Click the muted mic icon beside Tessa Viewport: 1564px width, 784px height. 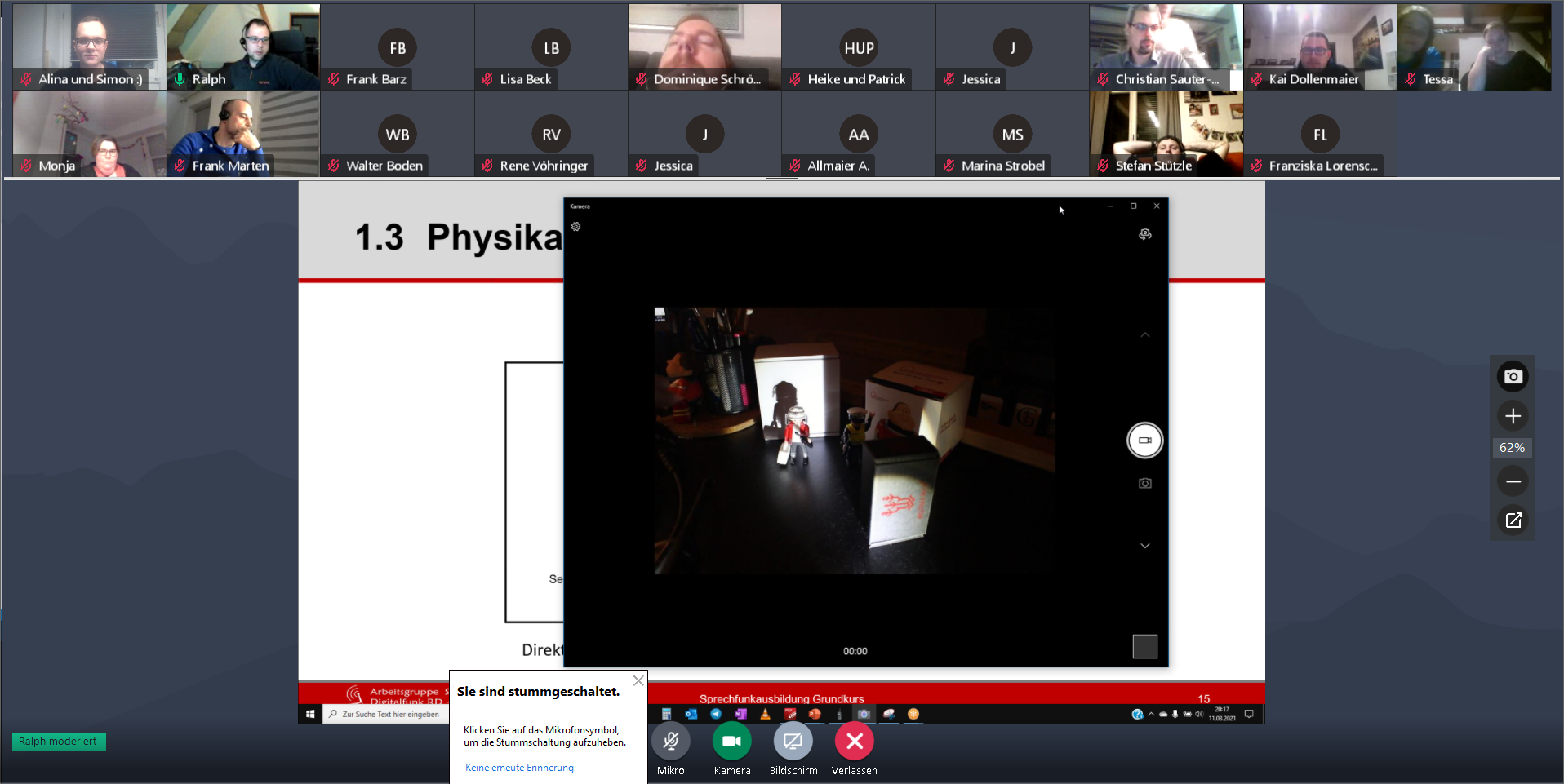point(1411,79)
